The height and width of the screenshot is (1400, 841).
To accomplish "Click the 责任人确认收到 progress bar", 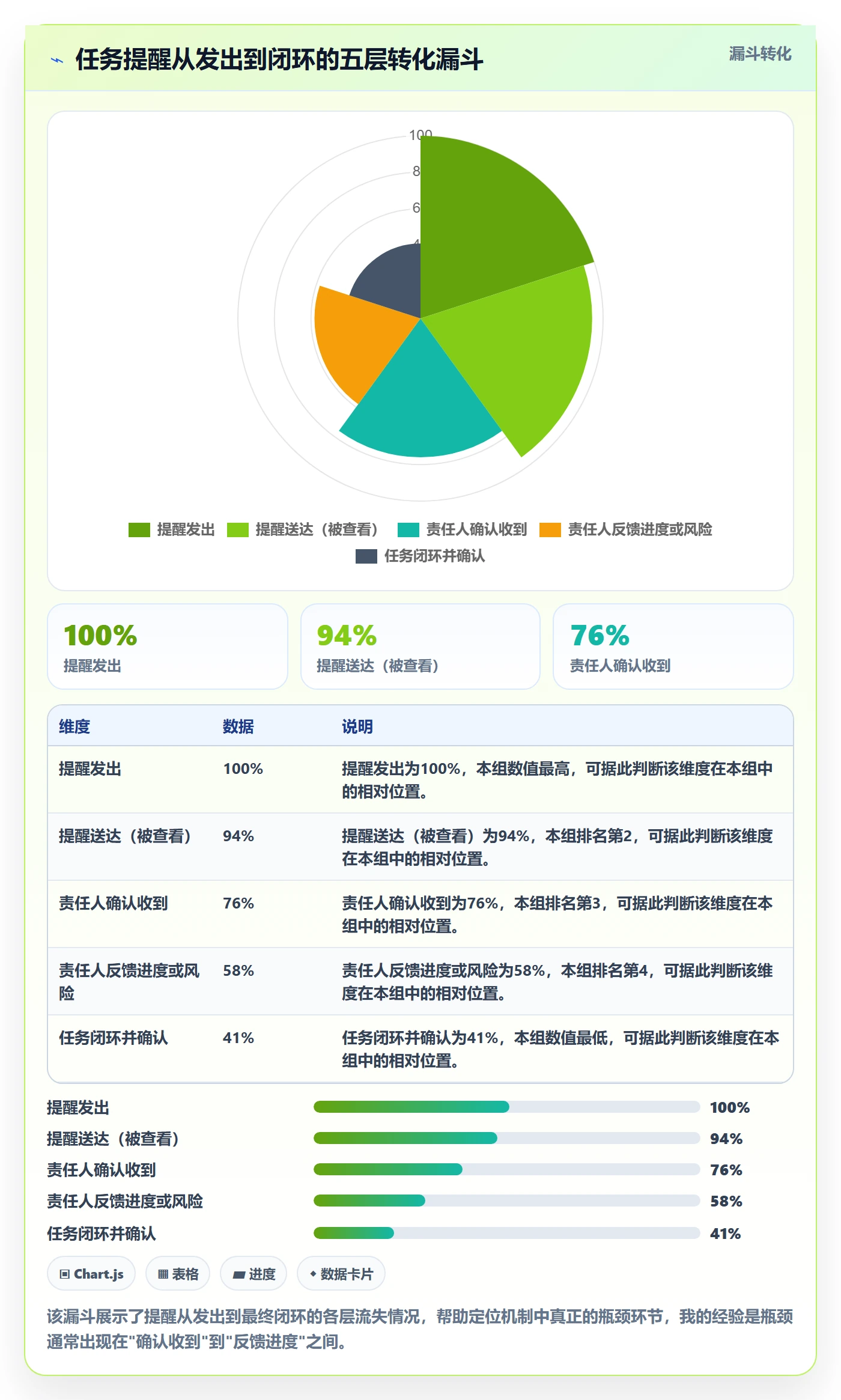I will (x=507, y=1169).
